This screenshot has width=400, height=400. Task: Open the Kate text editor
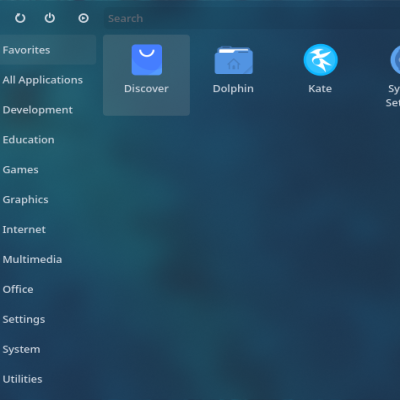tap(320, 75)
